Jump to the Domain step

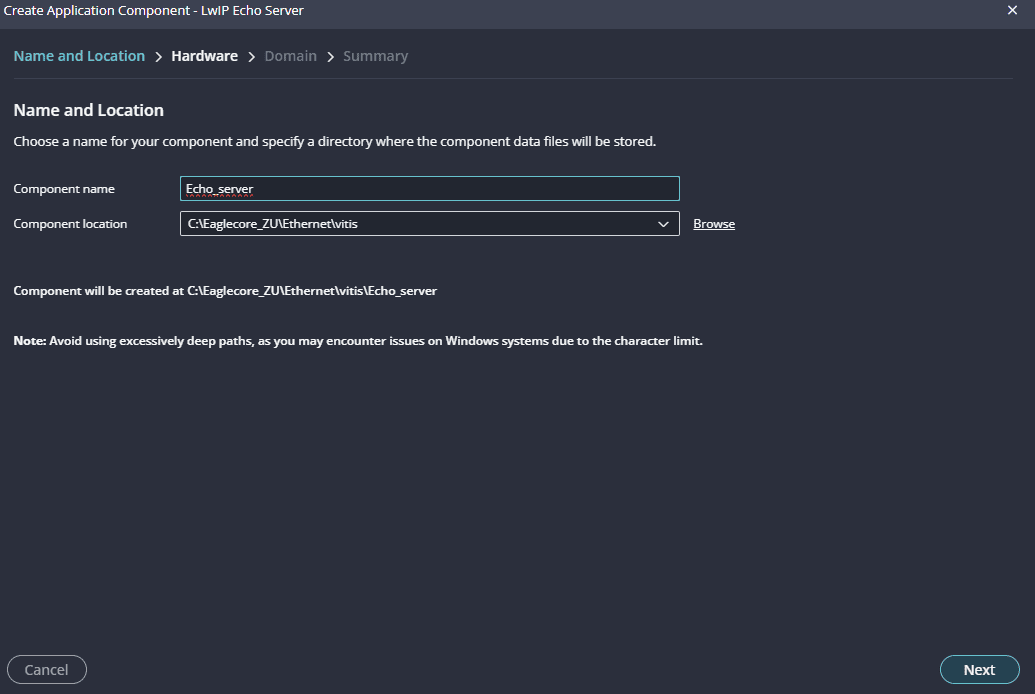tap(290, 56)
